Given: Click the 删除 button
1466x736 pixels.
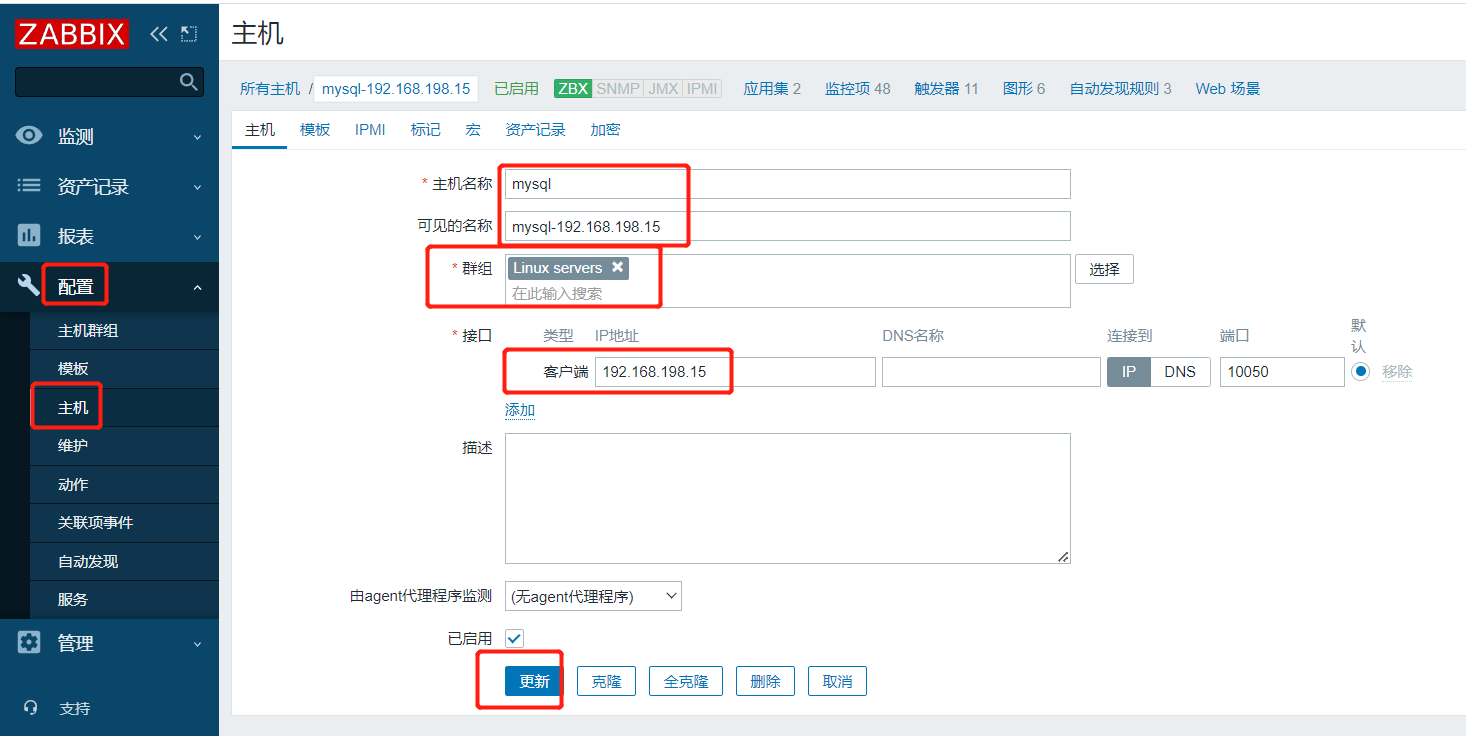Looking at the screenshot, I should tap(765, 681).
